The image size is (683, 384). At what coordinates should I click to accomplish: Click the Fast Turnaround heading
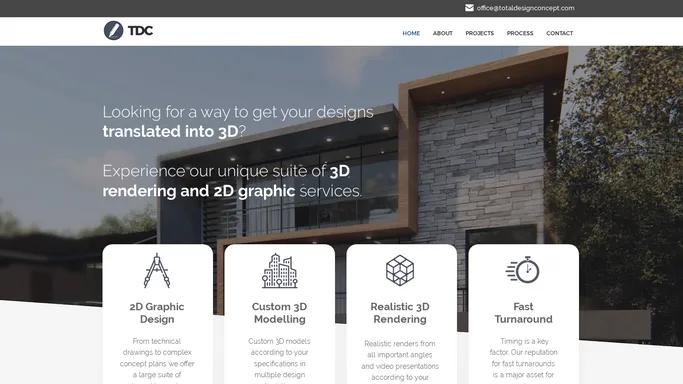523,313
